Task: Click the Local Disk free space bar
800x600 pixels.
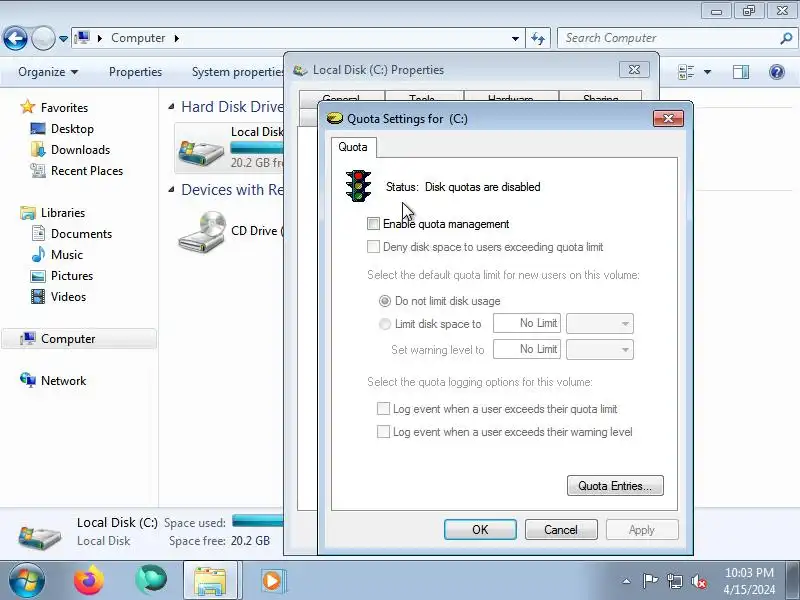Action: click(x=257, y=148)
